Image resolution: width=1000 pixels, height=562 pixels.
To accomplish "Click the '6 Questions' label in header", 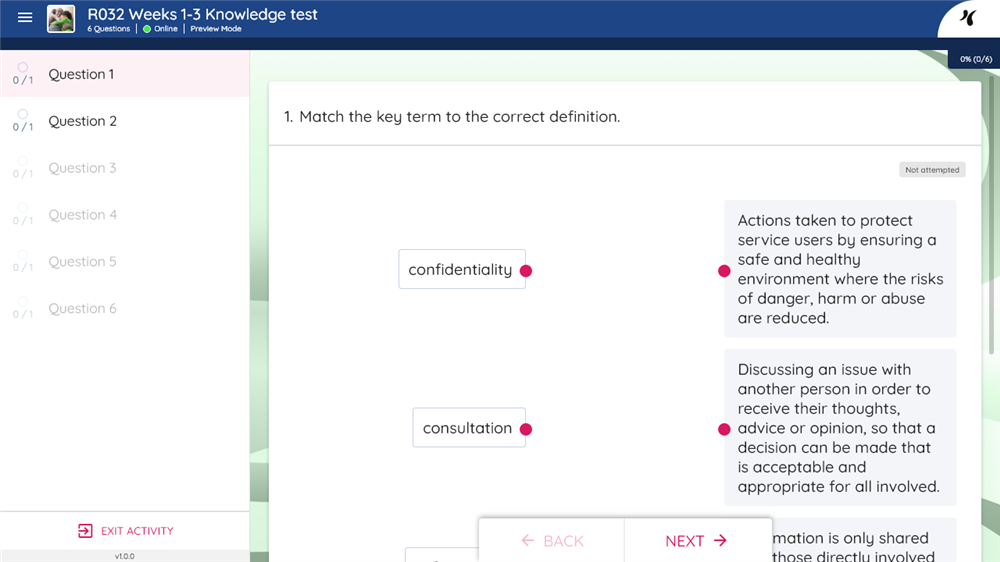I will click(x=108, y=29).
